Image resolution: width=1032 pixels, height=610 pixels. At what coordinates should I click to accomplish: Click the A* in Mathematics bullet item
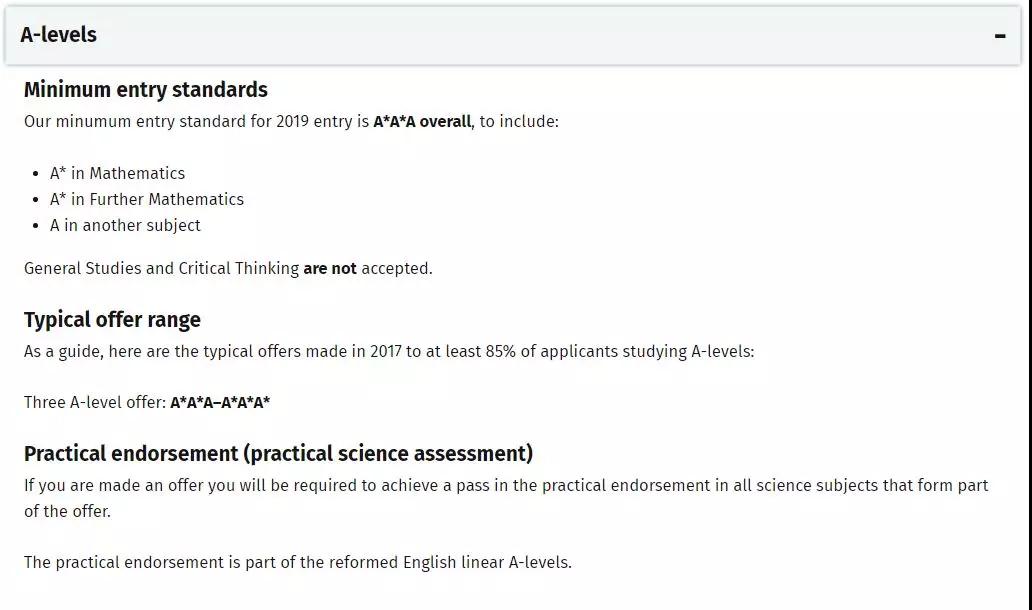[117, 173]
